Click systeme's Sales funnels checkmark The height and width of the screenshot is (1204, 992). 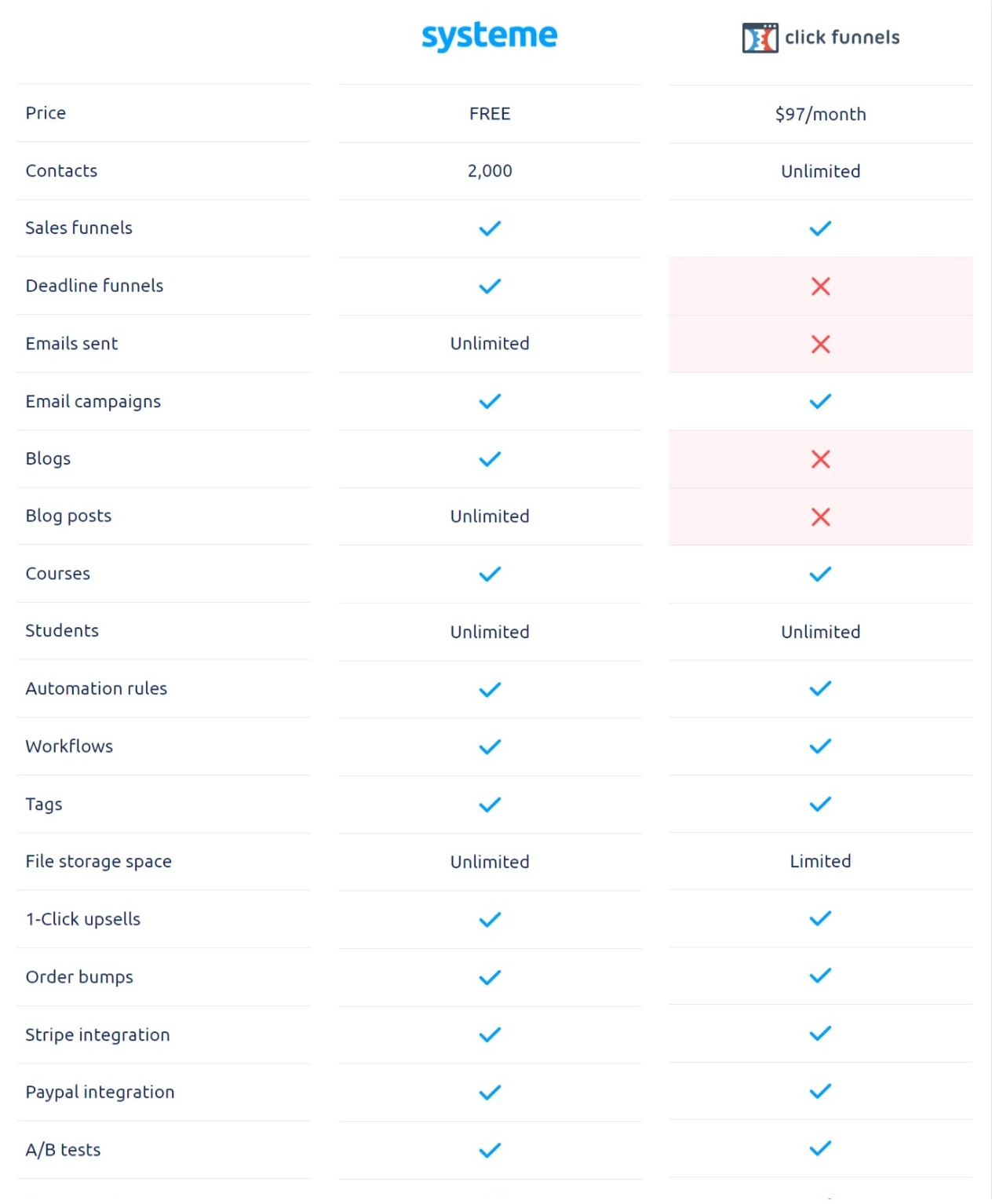coord(490,228)
